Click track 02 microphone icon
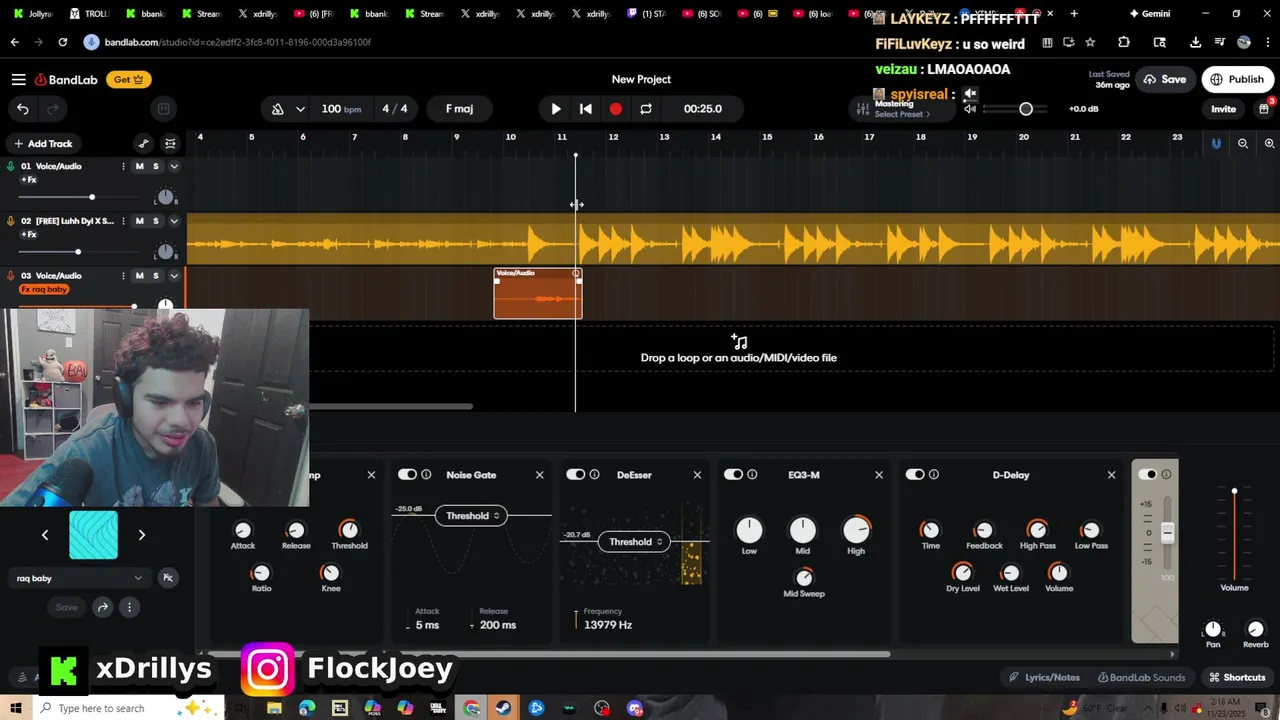Viewport: 1280px width, 720px height. [x=11, y=221]
